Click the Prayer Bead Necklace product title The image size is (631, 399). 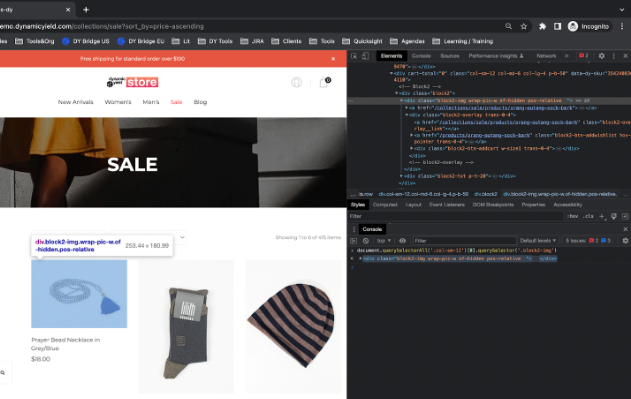point(66,344)
